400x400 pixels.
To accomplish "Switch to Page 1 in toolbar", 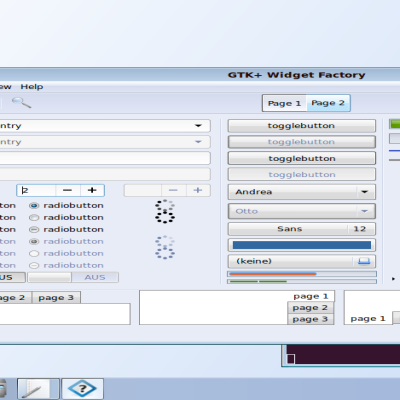I will [284, 103].
